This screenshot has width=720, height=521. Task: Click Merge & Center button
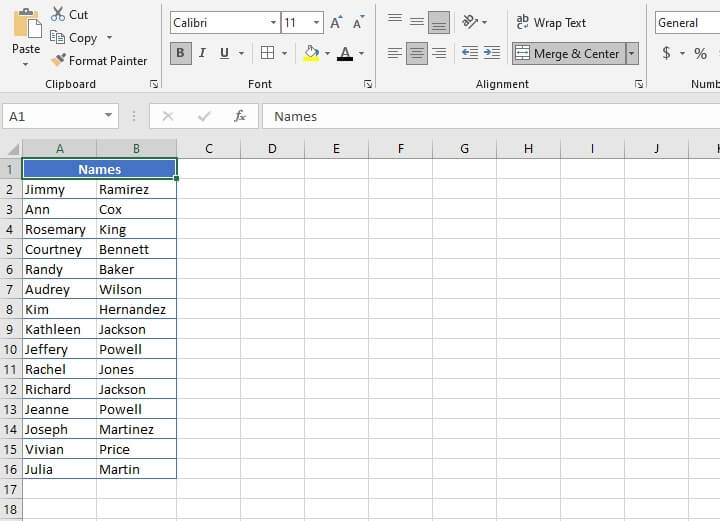point(568,54)
